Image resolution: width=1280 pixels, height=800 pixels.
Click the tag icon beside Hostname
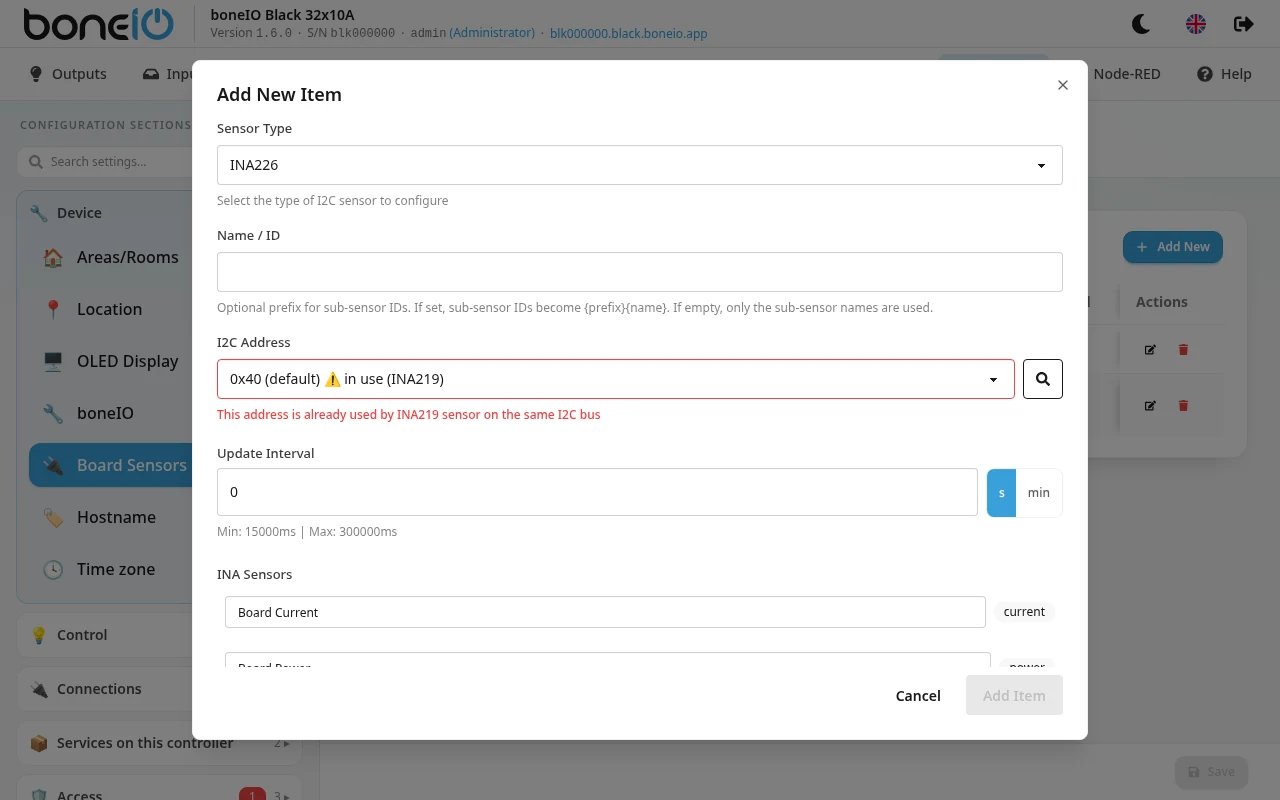click(53, 517)
